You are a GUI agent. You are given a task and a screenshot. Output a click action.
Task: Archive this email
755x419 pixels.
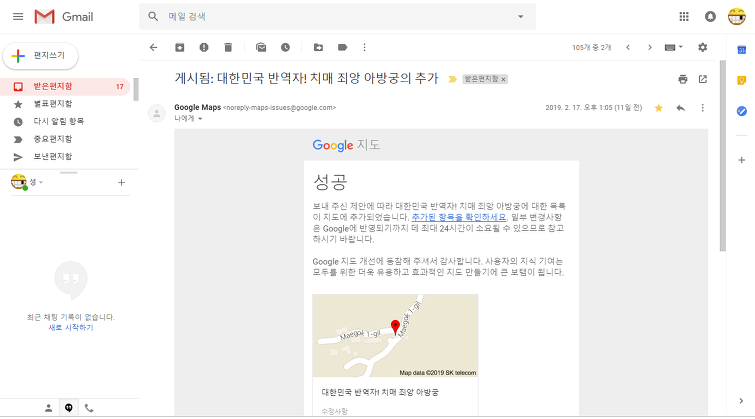pyautogui.click(x=180, y=47)
